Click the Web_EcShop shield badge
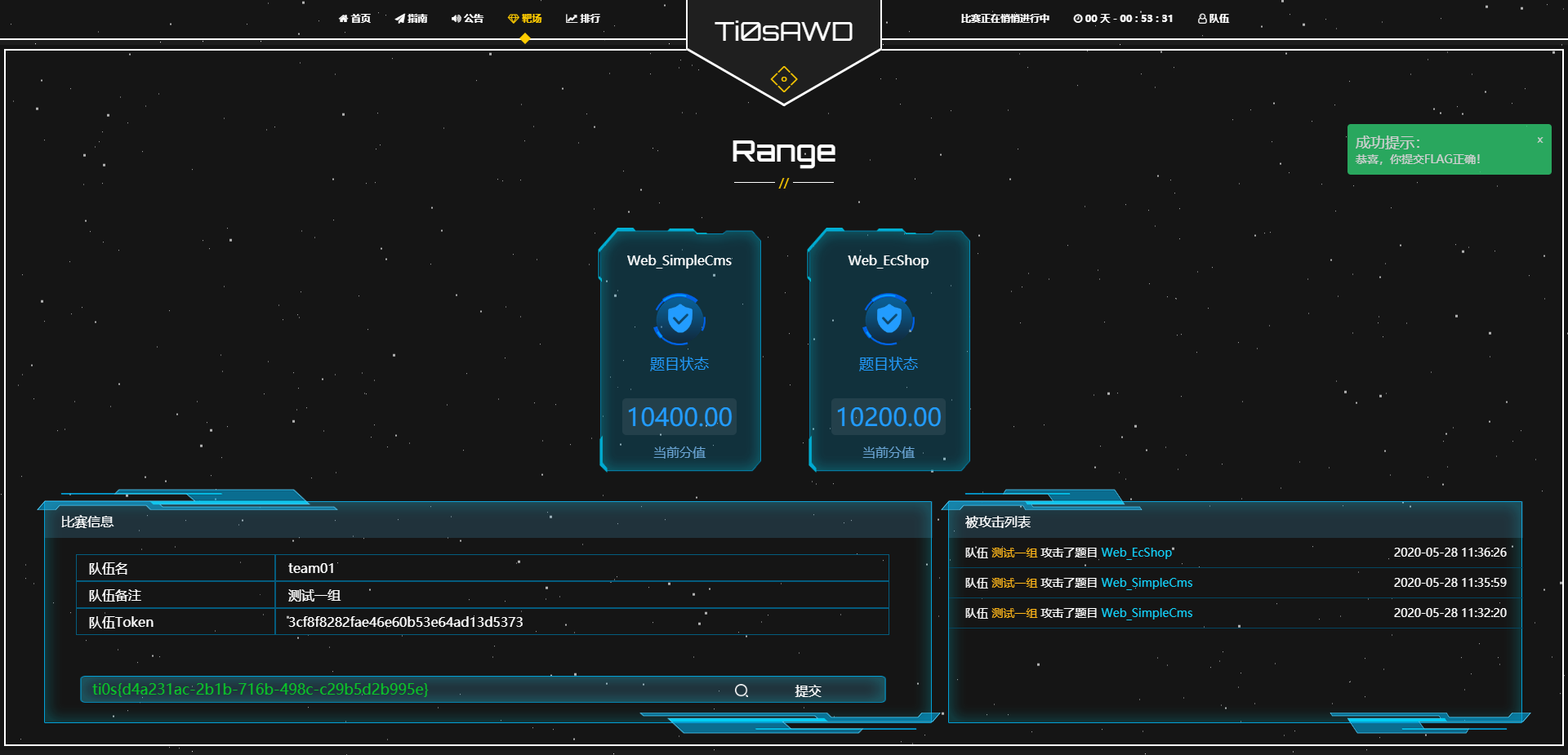The image size is (1568, 755). 888,319
